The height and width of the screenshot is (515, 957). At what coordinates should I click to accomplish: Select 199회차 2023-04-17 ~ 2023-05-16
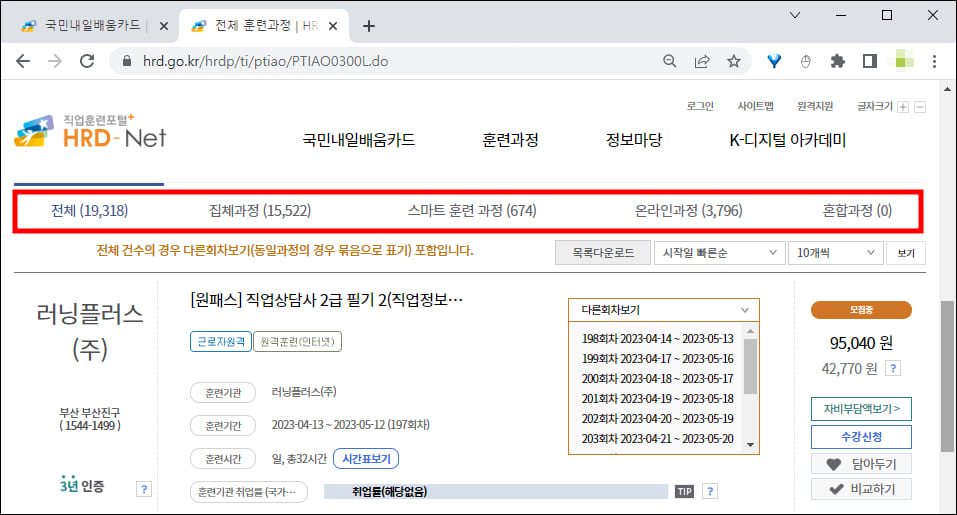point(657,359)
